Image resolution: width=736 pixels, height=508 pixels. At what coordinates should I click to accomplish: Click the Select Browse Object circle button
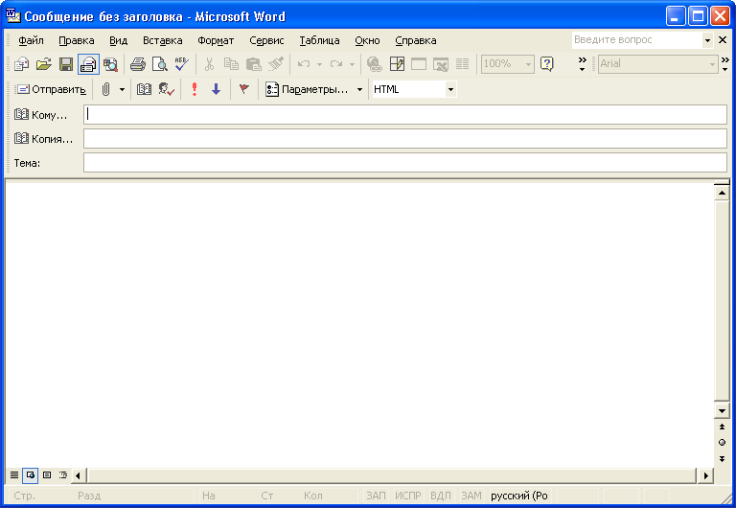click(722, 442)
